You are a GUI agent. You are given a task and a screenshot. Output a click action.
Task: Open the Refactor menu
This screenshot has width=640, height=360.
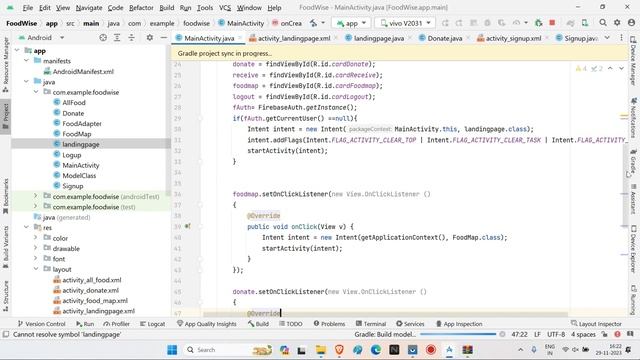141,8
